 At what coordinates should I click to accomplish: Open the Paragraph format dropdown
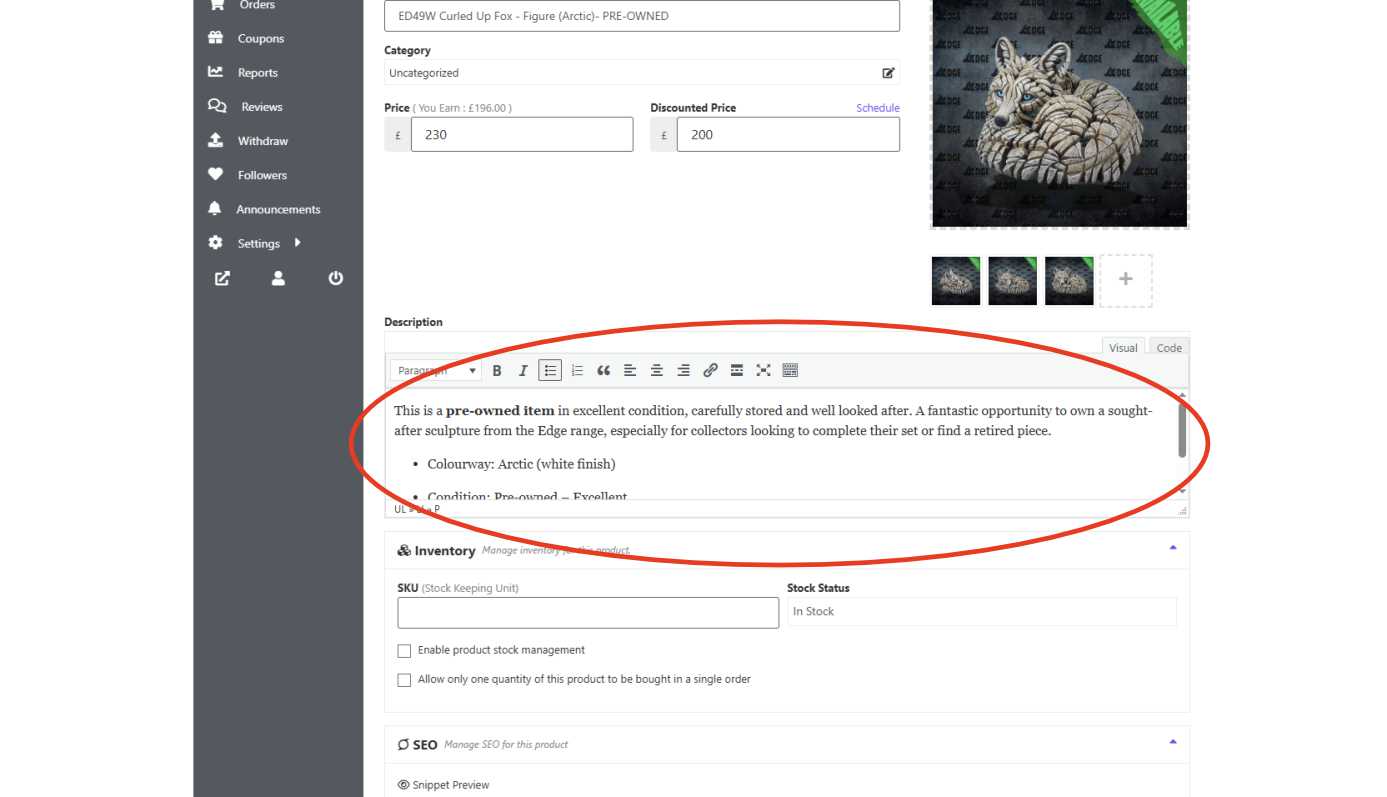point(435,371)
